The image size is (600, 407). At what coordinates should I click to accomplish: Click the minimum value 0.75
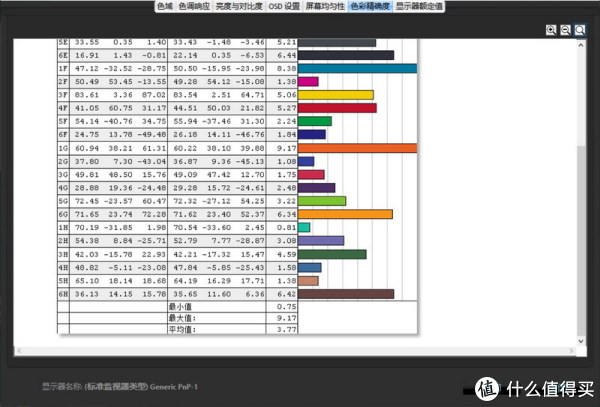tap(287, 307)
